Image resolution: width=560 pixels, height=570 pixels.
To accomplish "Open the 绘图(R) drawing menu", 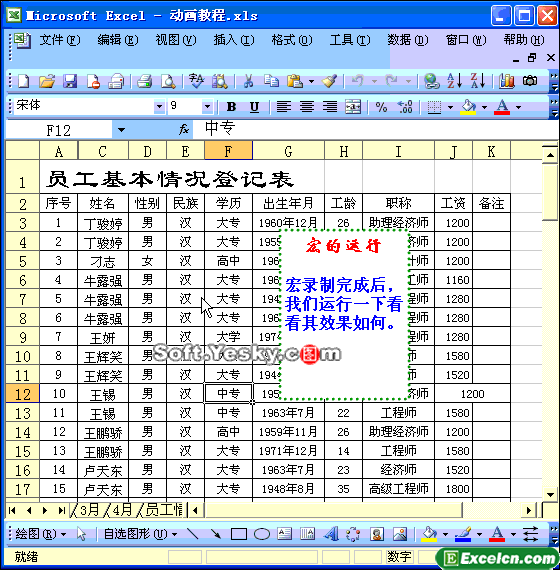I will pos(40,534).
